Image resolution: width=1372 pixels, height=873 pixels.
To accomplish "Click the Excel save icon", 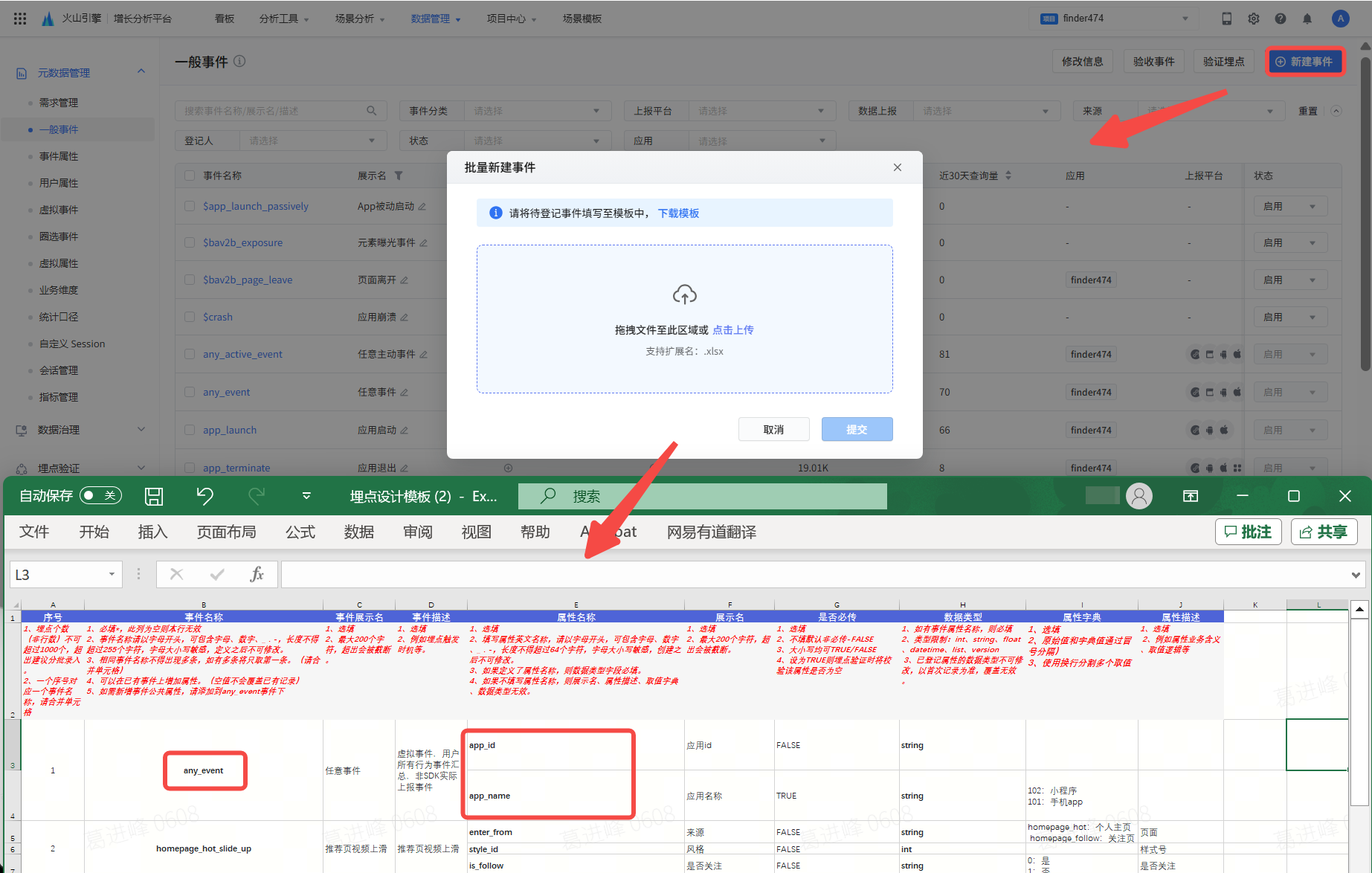I will [154, 496].
